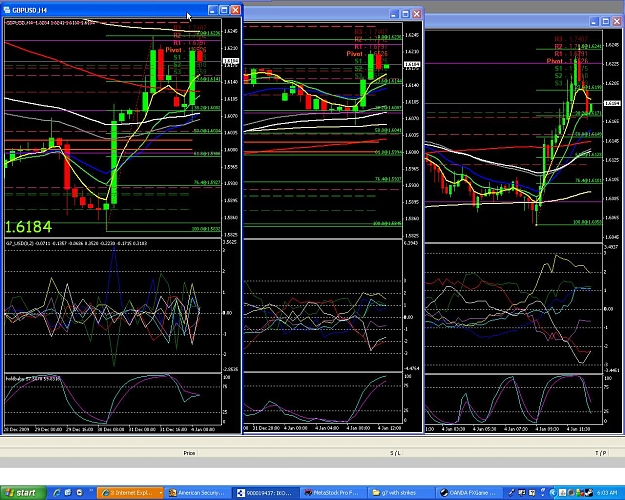
Task: Click the S / L column header
Action: tap(395, 453)
